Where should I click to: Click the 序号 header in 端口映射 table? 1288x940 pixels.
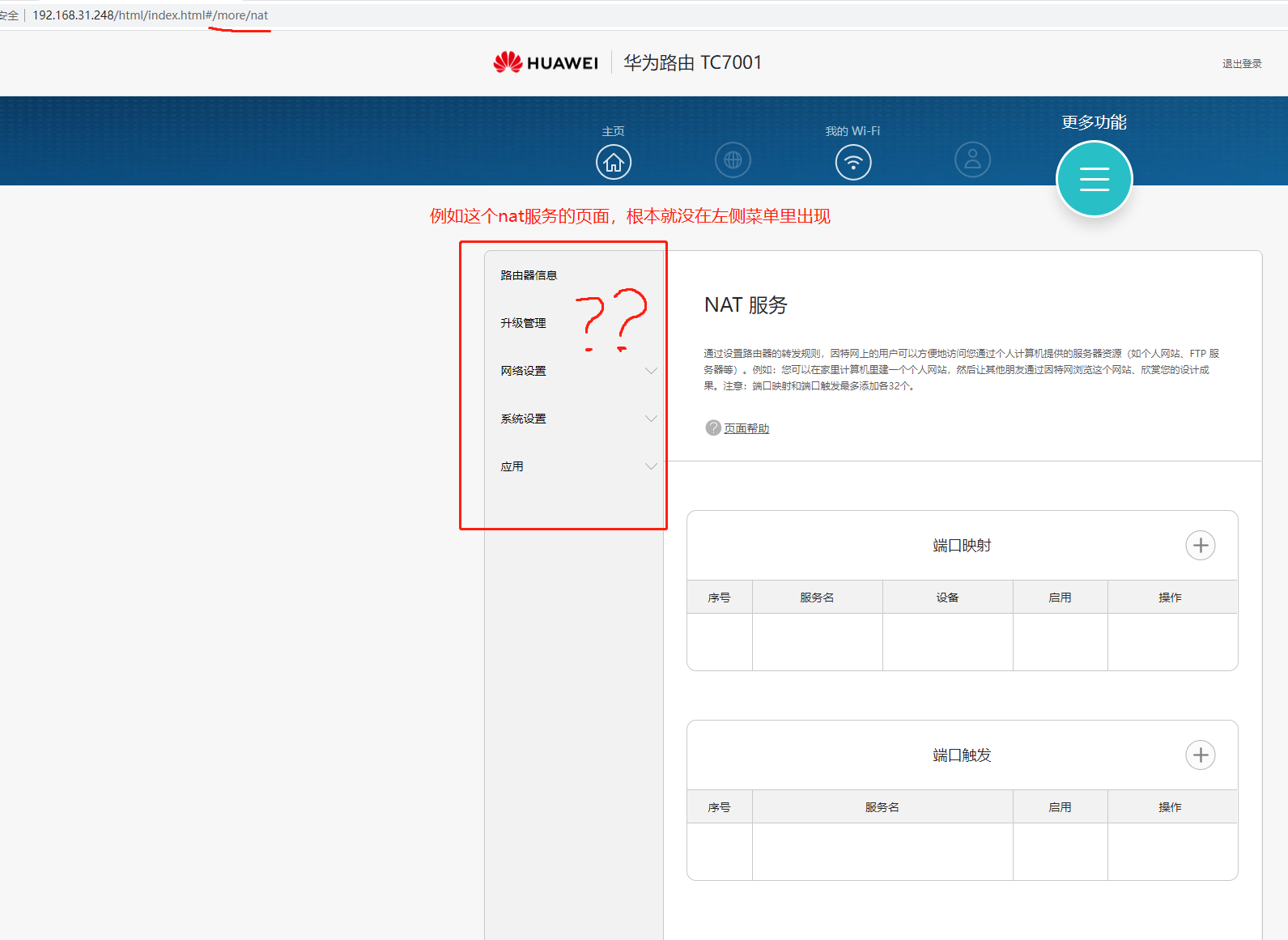click(719, 598)
